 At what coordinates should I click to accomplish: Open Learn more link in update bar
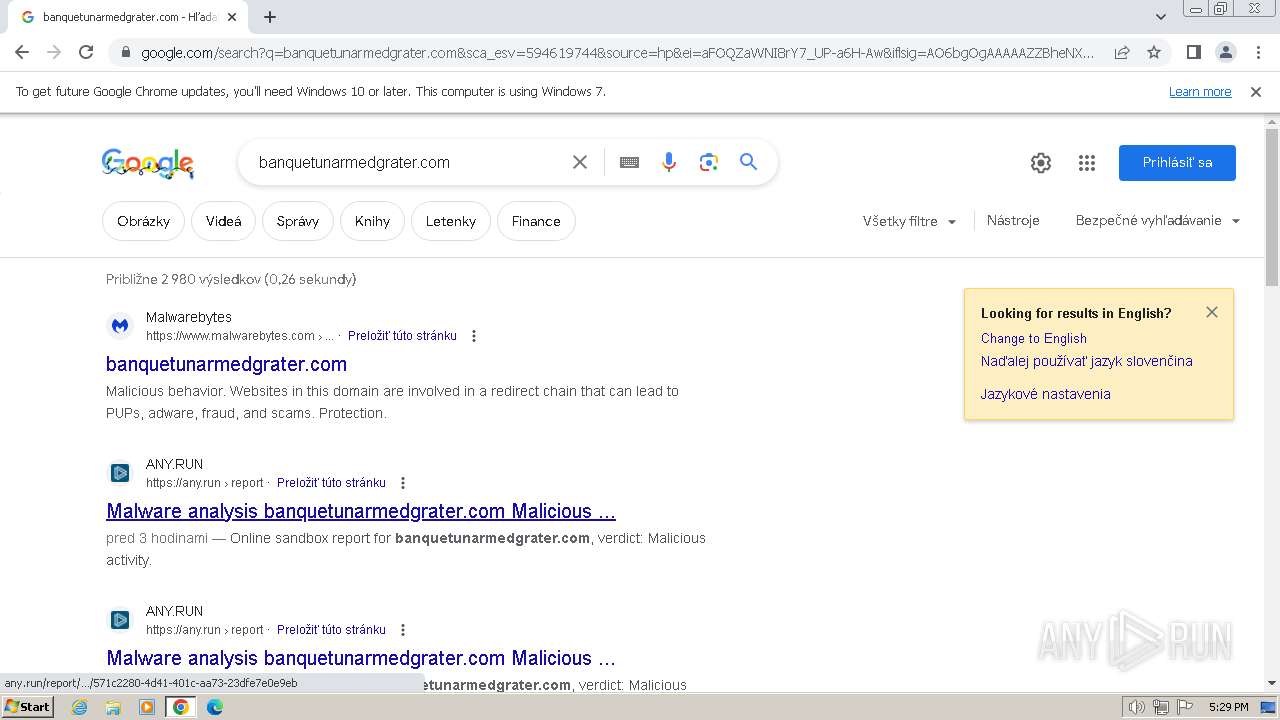[x=1200, y=92]
